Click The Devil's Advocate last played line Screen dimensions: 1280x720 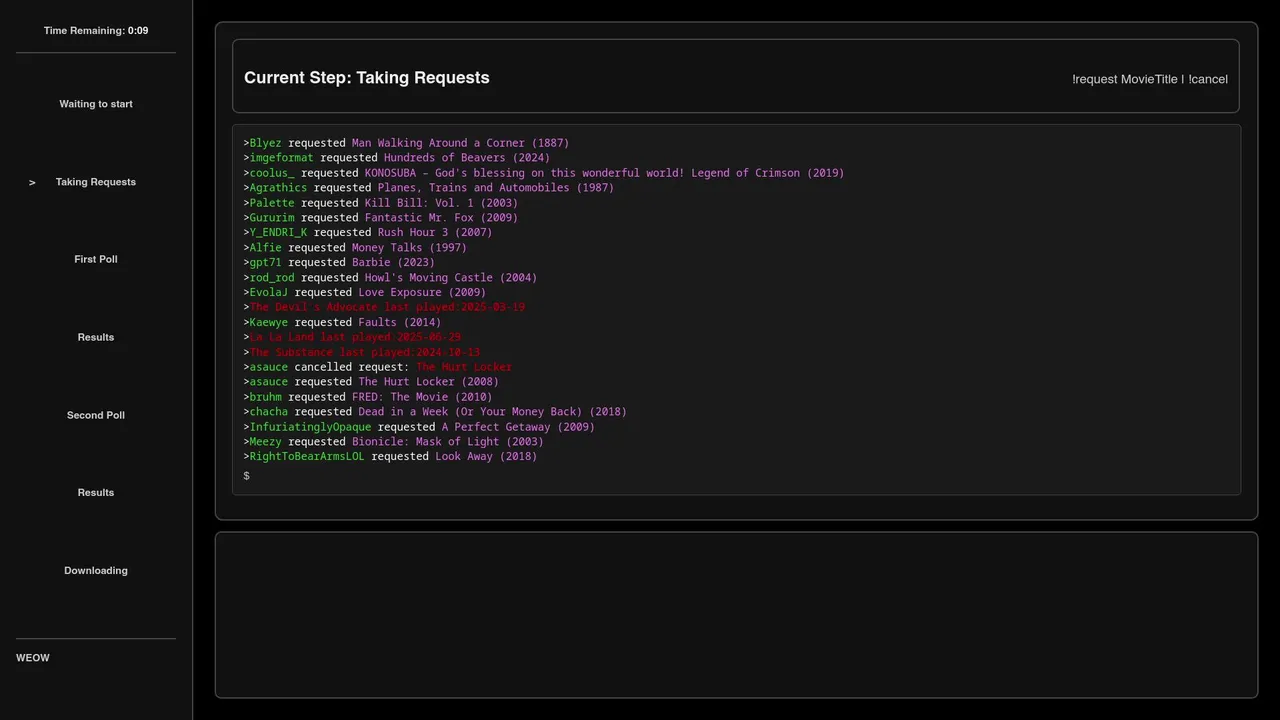click(387, 307)
